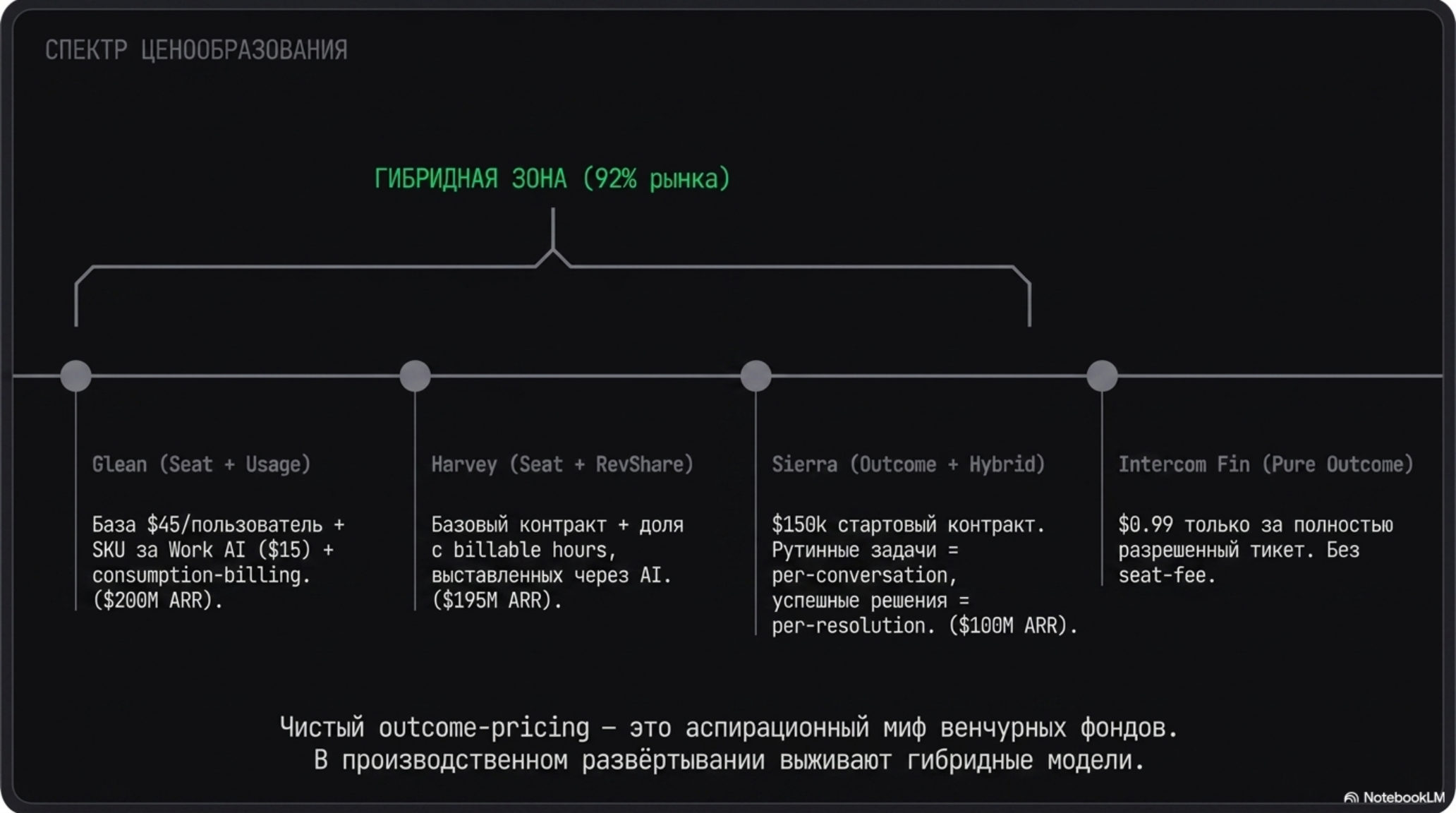
Task: Click 'Harvey (Seat + RevShare)' heading
Action: [x=562, y=464]
